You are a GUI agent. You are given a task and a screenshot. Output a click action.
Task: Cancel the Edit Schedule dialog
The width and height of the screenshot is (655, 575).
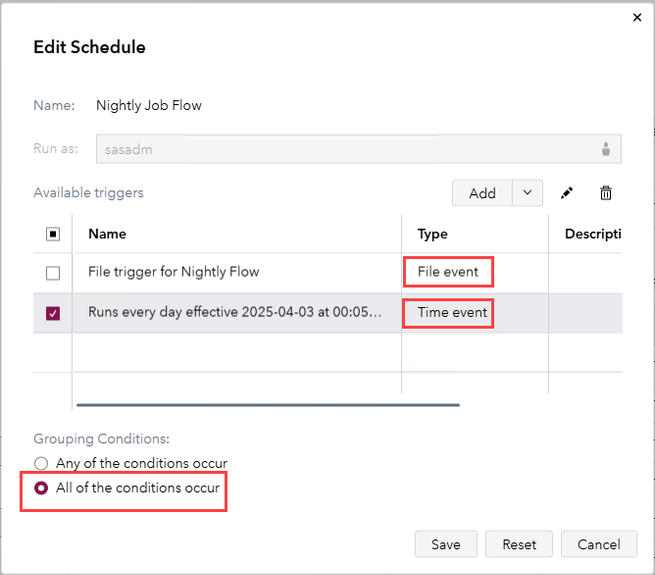(x=599, y=545)
